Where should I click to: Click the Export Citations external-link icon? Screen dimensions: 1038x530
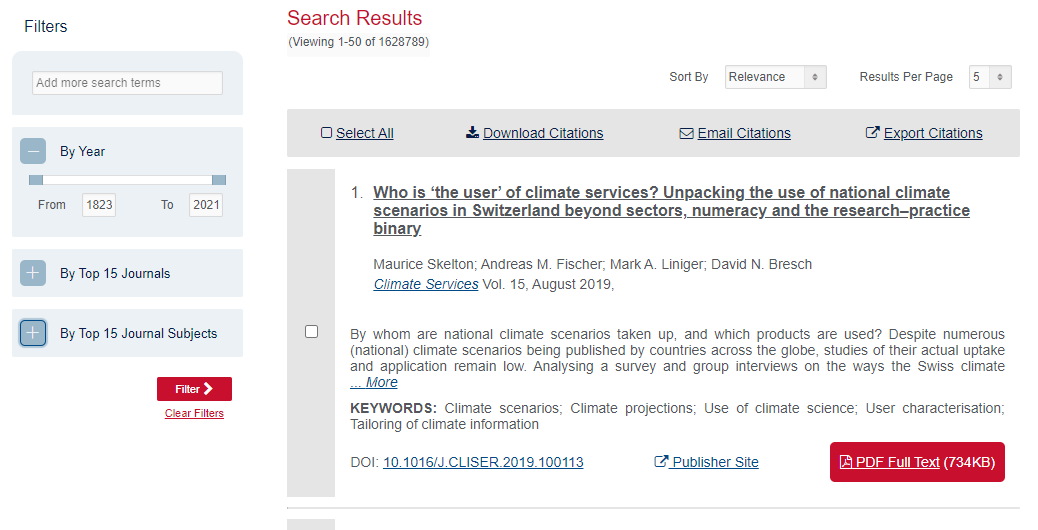pyautogui.click(x=873, y=132)
